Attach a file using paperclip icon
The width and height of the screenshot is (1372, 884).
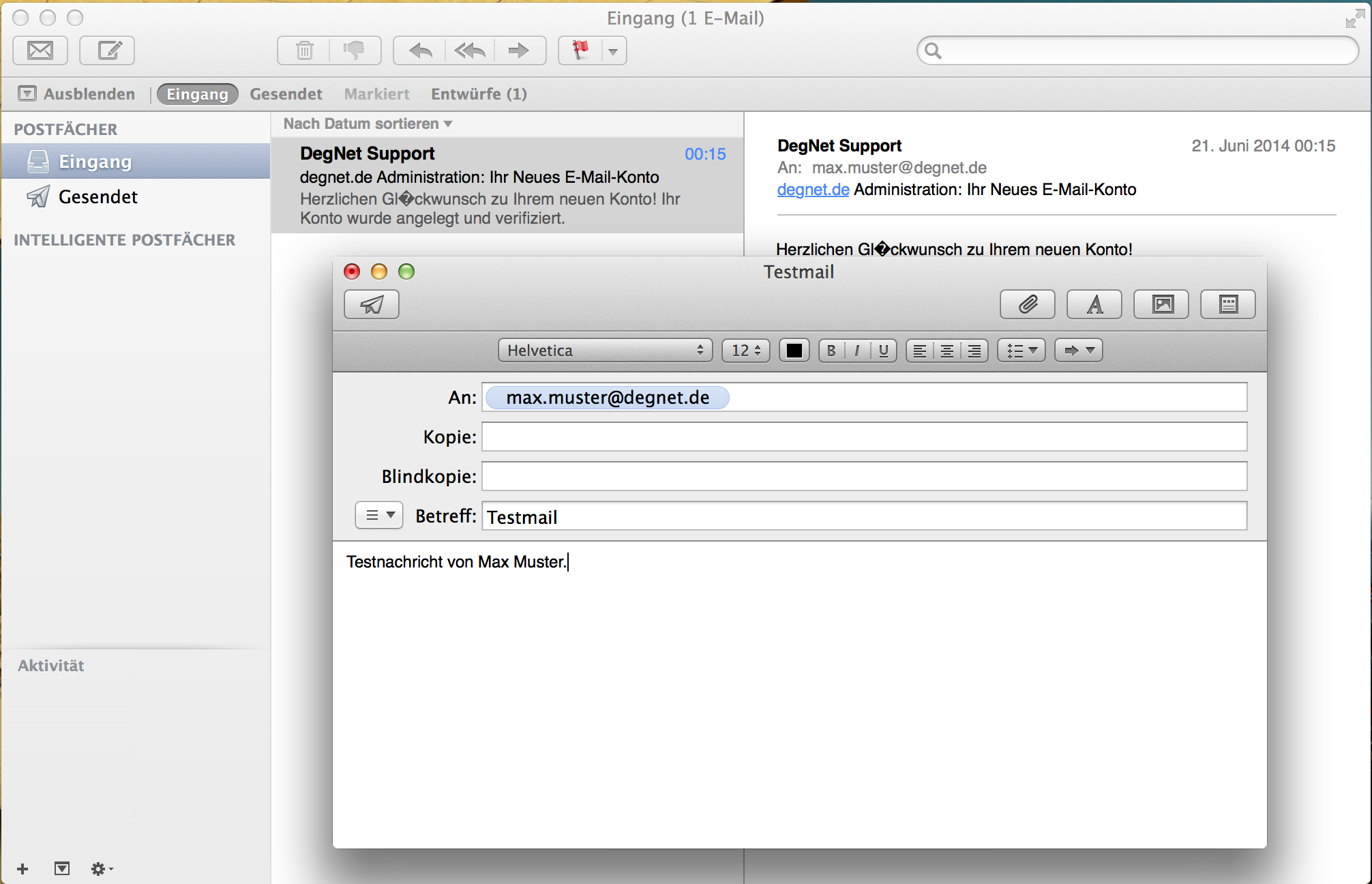pyautogui.click(x=1027, y=304)
